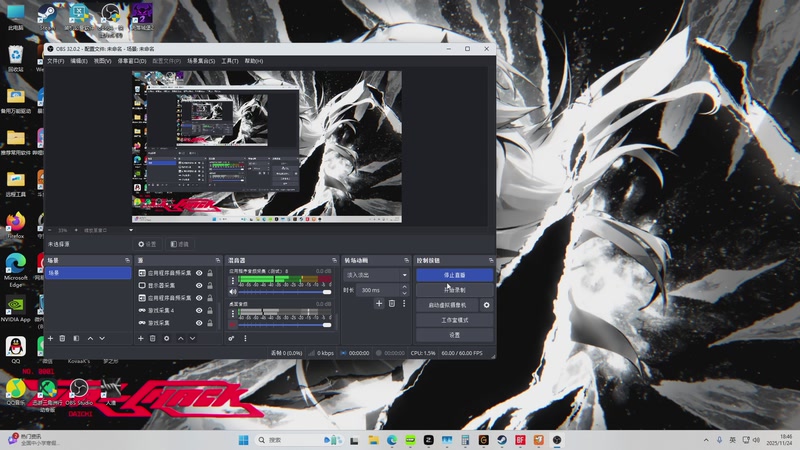
Task: Open Steam from the taskbar
Action: pos(502,440)
